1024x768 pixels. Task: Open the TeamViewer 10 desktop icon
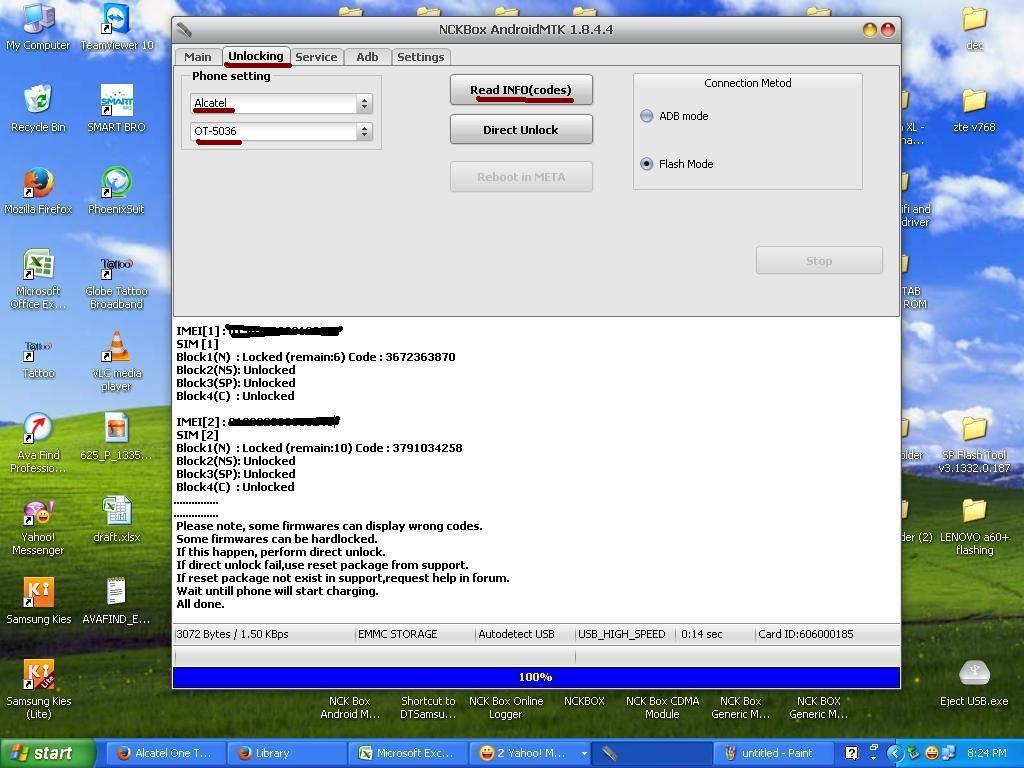[x=116, y=21]
